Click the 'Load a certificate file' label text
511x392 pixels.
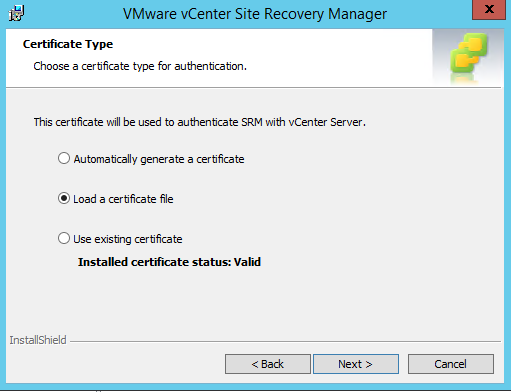pos(123,199)
